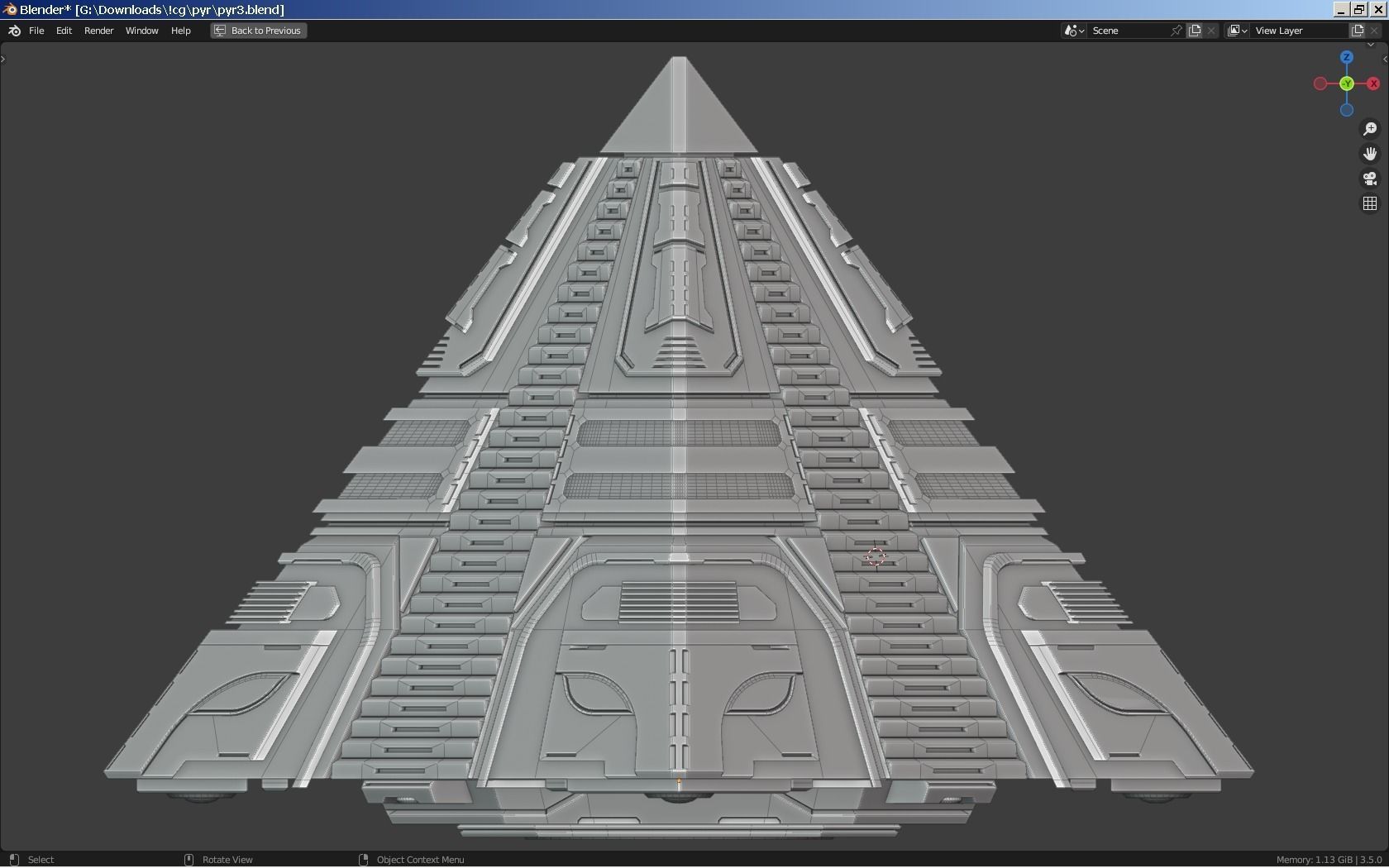Open the File menu
Viewport: 1389px width, 868px height.
pyautogui.click(x=36, y=31)
